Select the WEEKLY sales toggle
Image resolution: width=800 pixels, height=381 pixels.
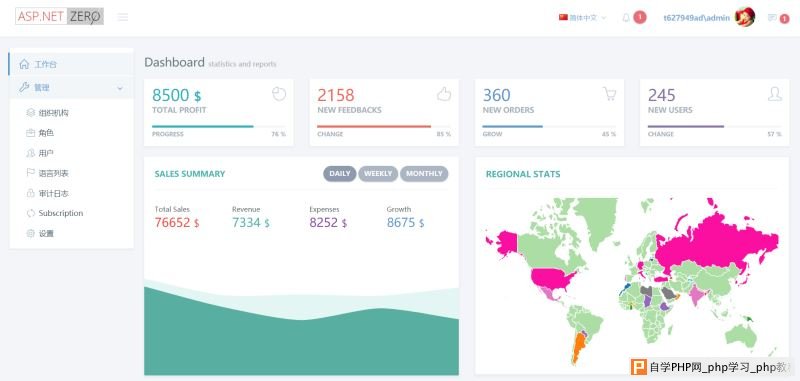point(378,174)
